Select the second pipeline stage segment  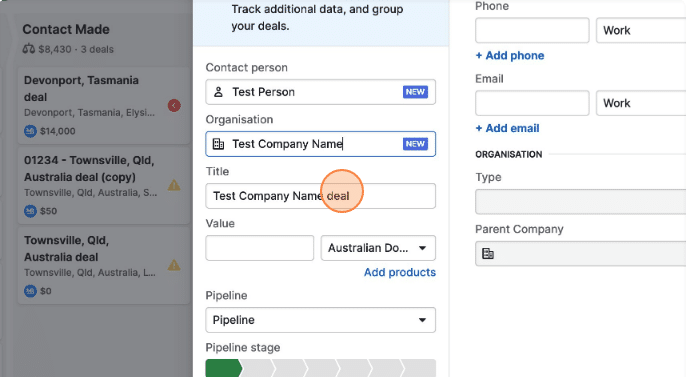[x=257, y=368]
